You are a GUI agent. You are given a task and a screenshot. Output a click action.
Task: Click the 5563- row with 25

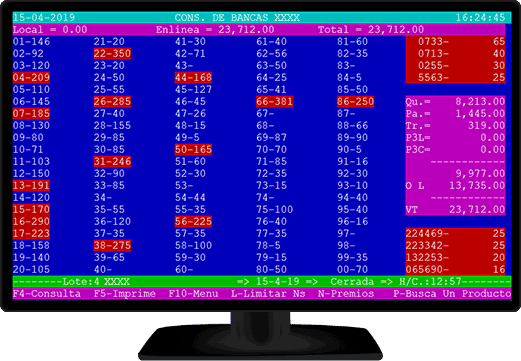[x=455, y=78]
